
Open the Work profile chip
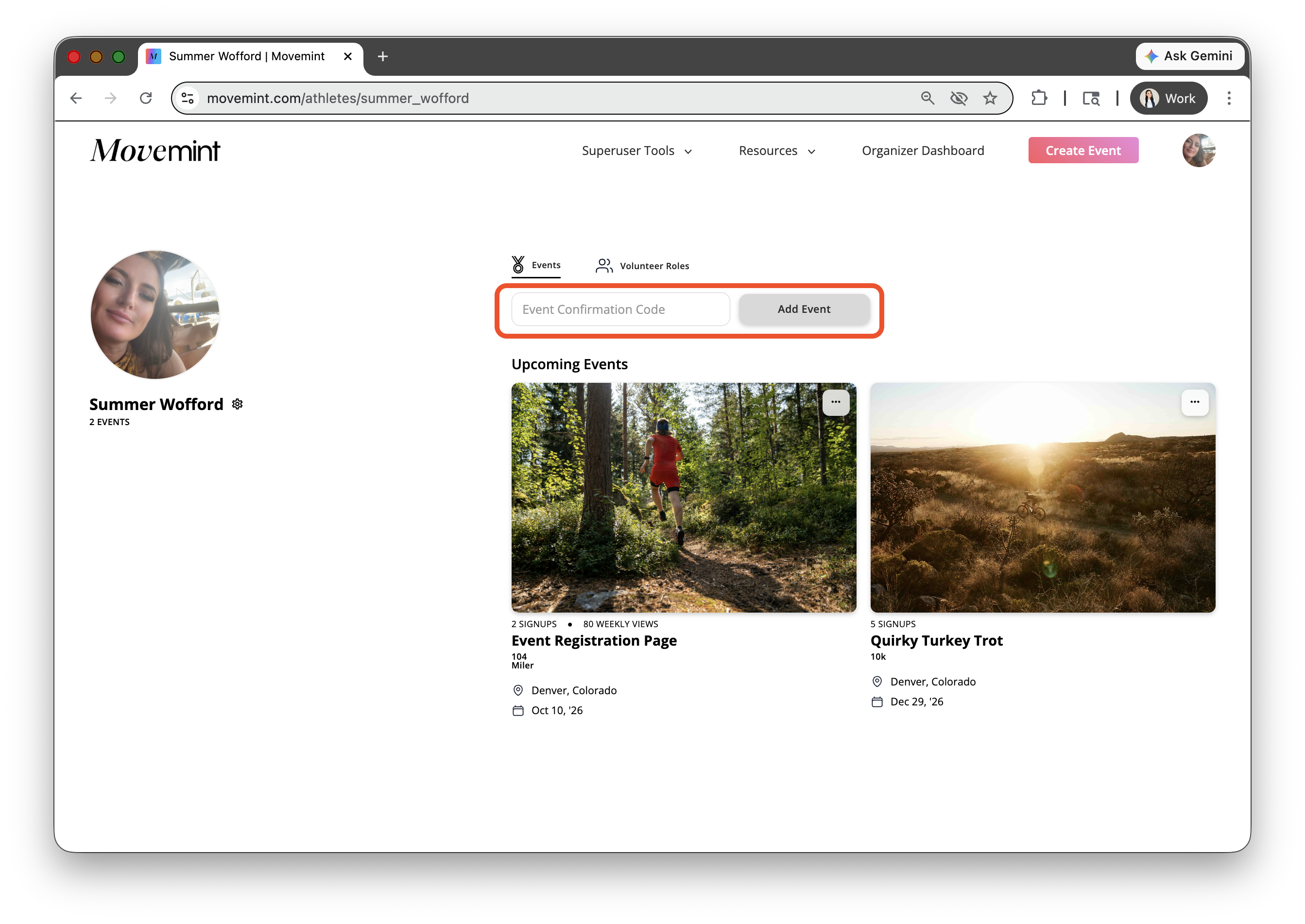tap(1168, 99)
